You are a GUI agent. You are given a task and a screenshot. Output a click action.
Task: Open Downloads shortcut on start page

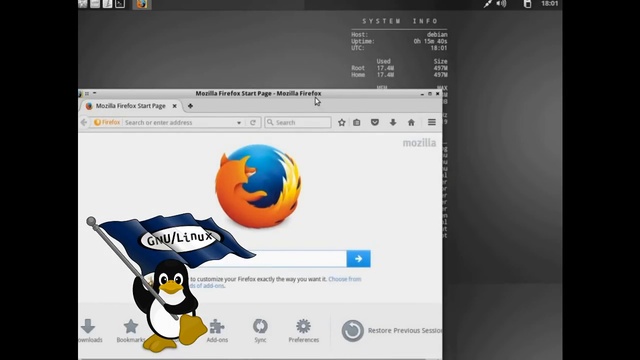89,331
